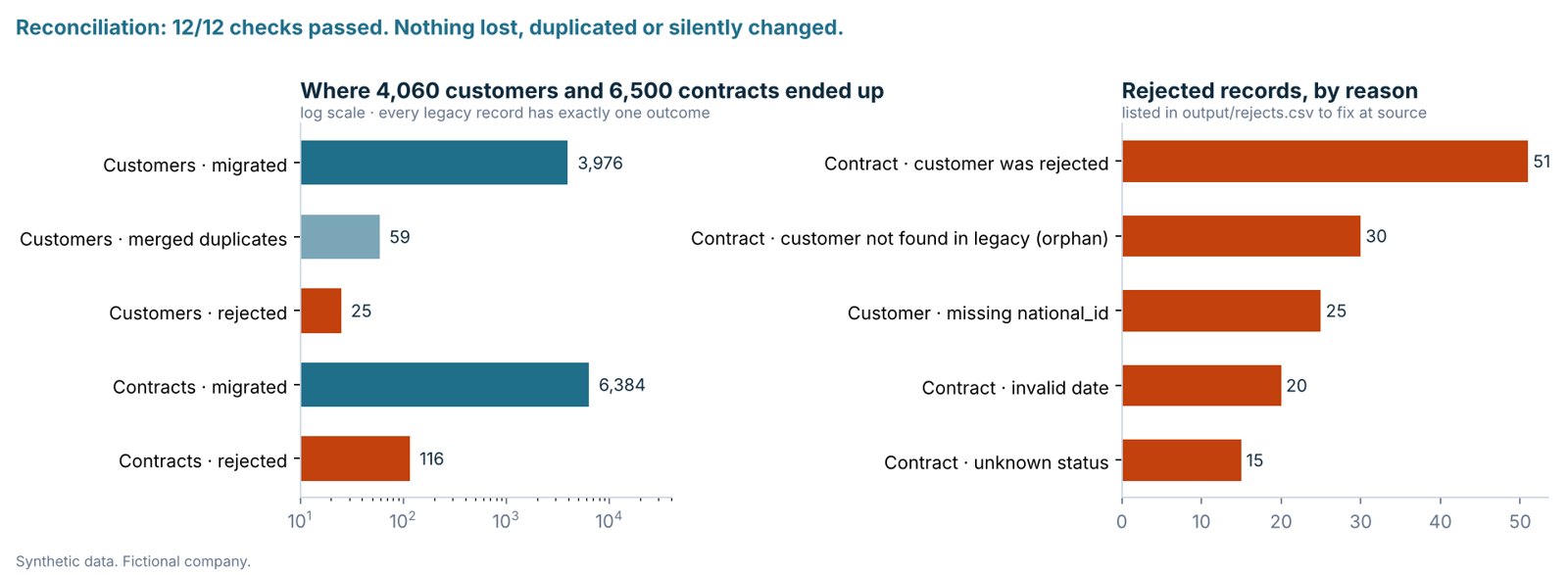Viewport: 1568px width, 575px height.
Task: Click the Synthetic data footer note
Action: 133,561
